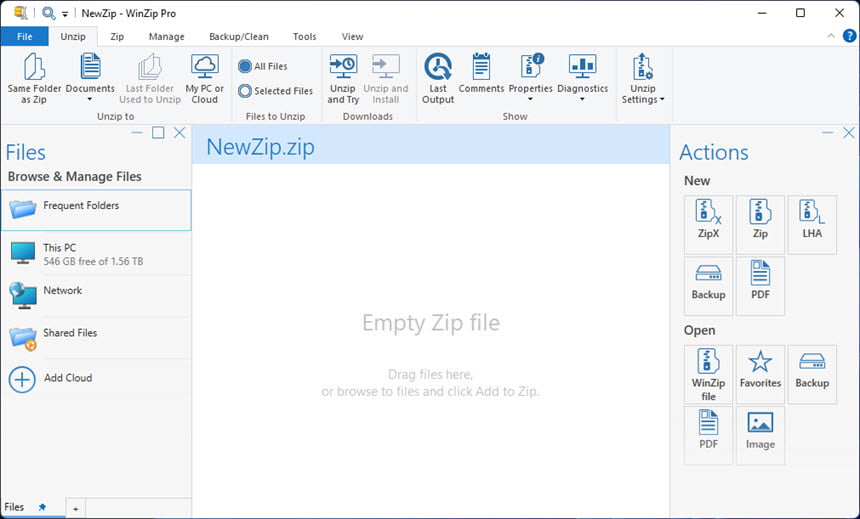860x519 pixels.
Task: Switch to the Manage ribbon tab
Action: (x=167, y=37)
